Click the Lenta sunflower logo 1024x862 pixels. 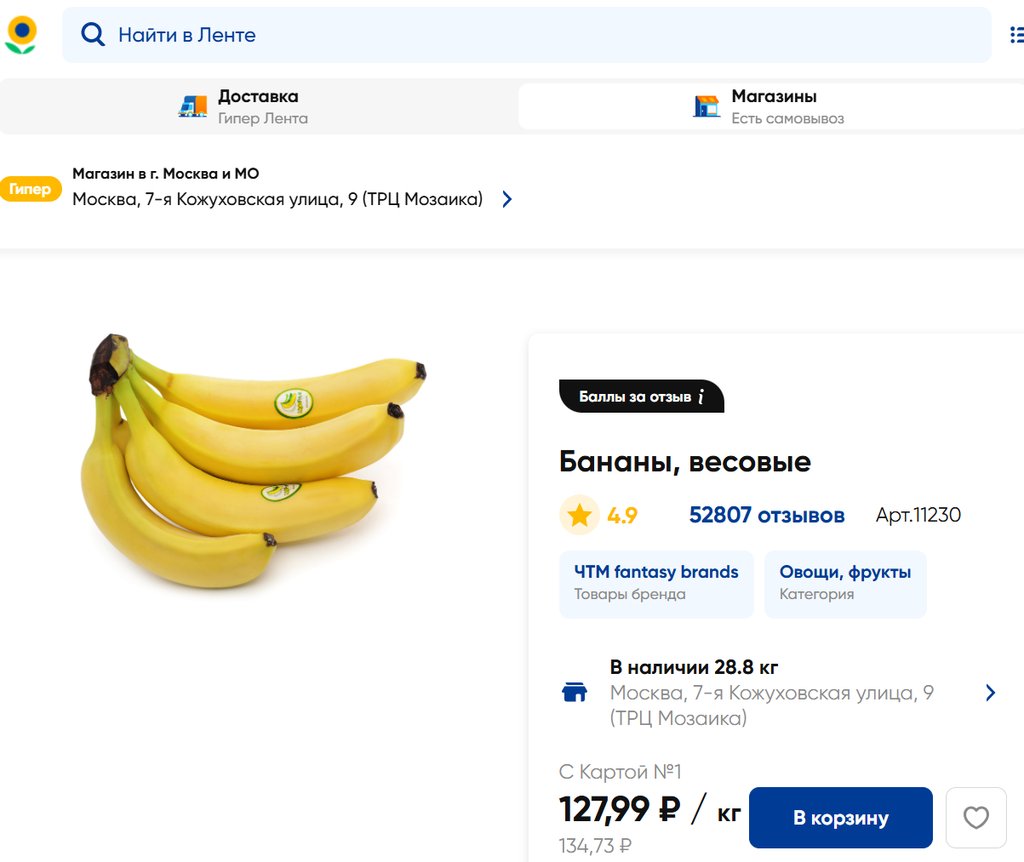[x=21, y=35]
